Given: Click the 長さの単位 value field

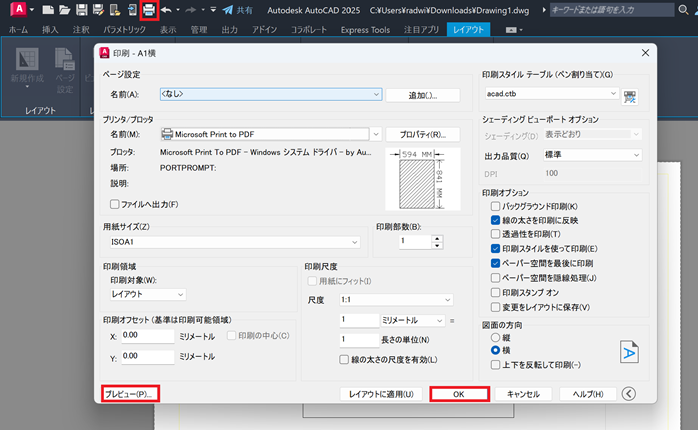Looking at the screenshot, I should pos(359,340).
